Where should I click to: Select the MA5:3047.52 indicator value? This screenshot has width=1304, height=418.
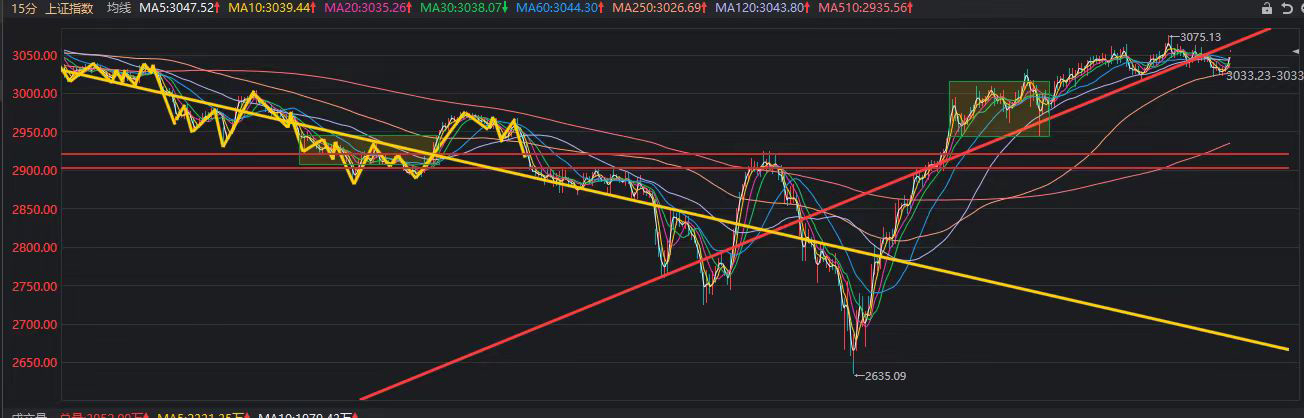tap(179, 8)
